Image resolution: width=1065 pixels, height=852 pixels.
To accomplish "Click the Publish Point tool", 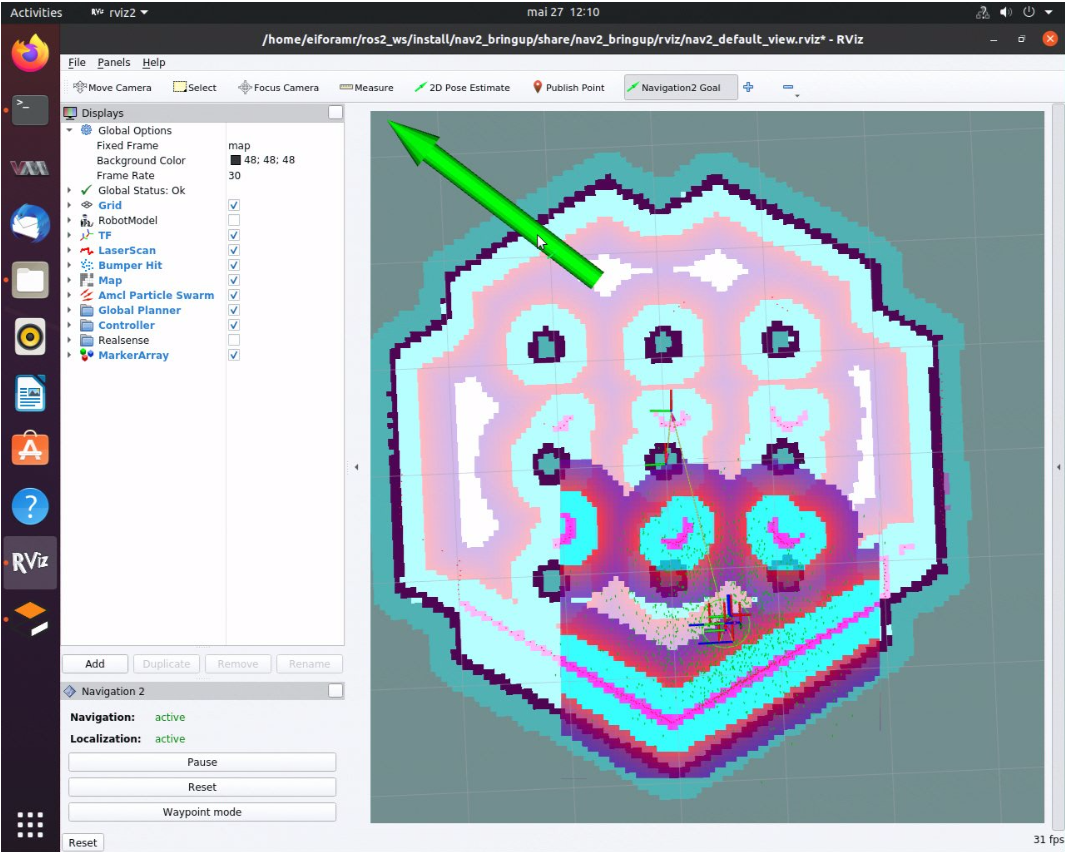I will [568, 88].
